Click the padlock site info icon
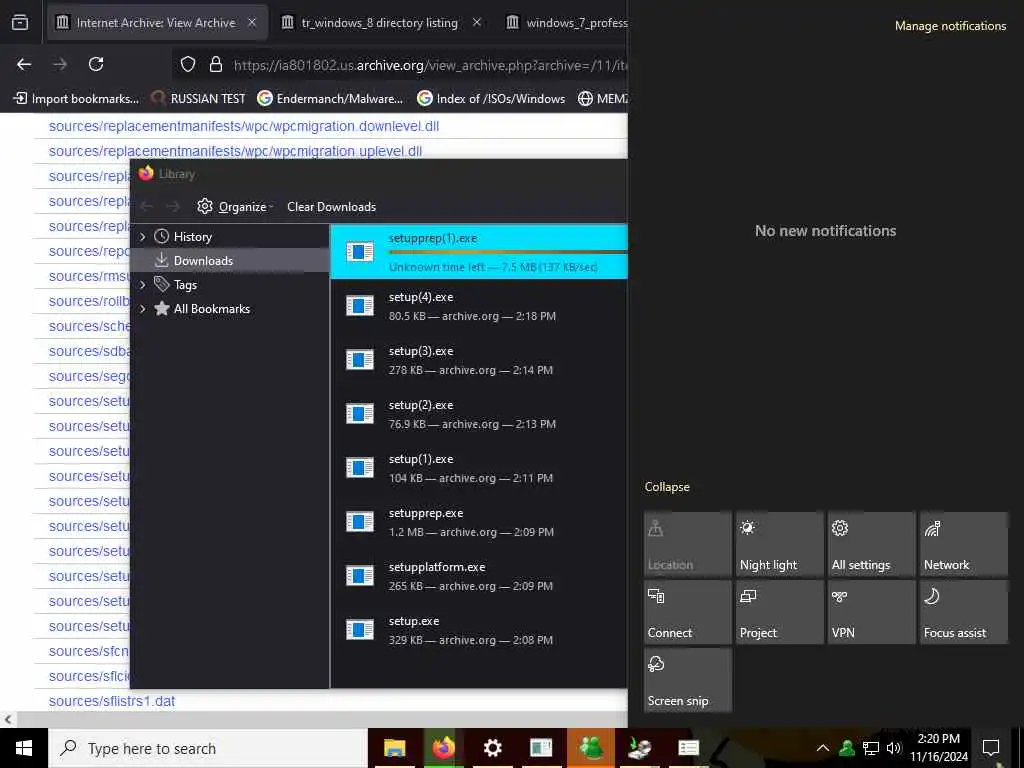 [216, 65]
